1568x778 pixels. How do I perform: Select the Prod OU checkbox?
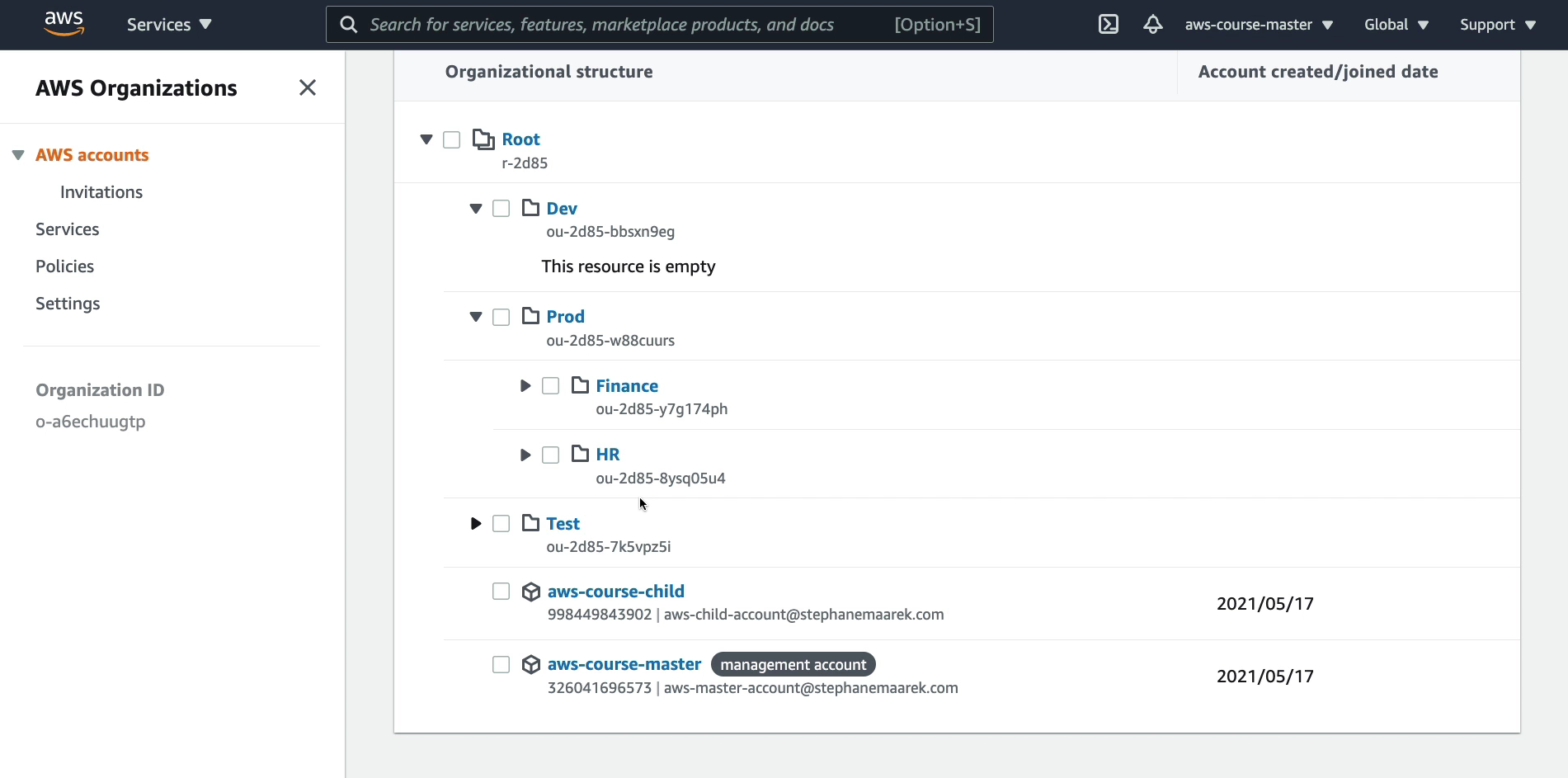[501, 317]
